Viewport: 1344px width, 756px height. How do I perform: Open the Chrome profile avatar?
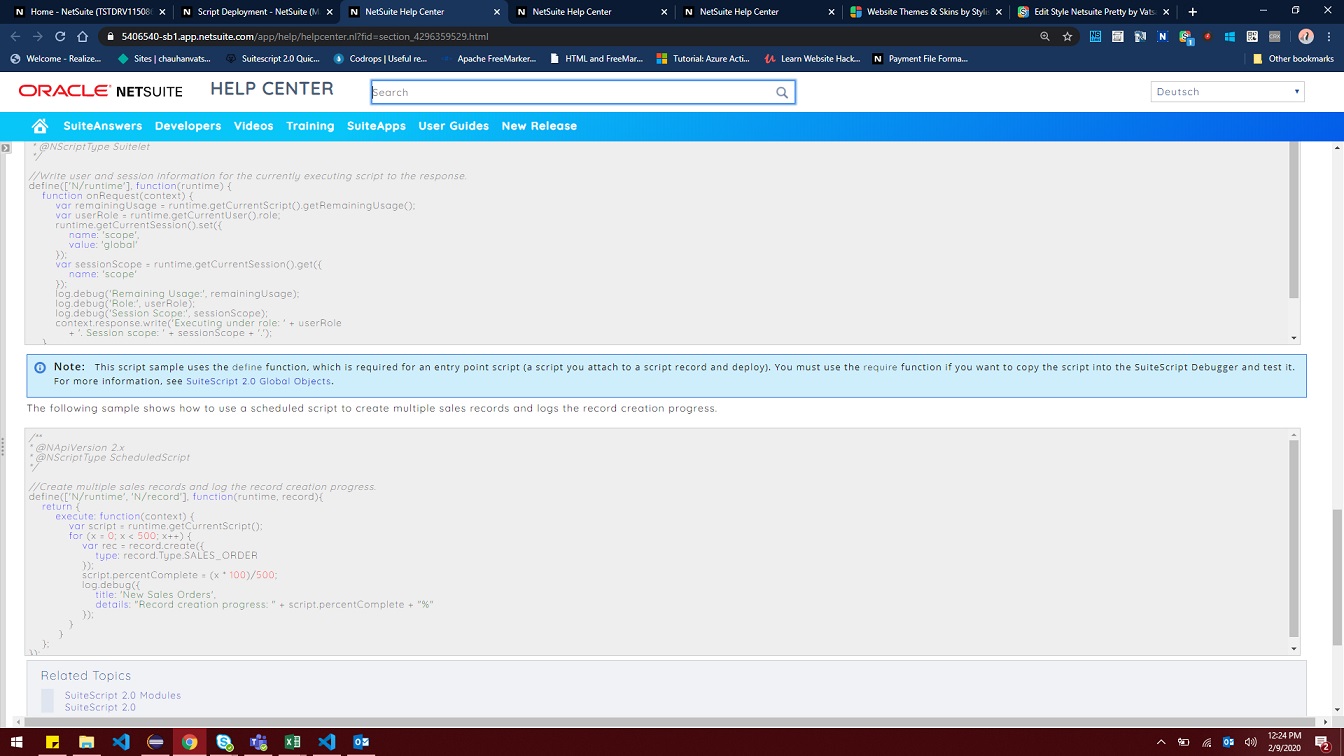(1305, 36)
